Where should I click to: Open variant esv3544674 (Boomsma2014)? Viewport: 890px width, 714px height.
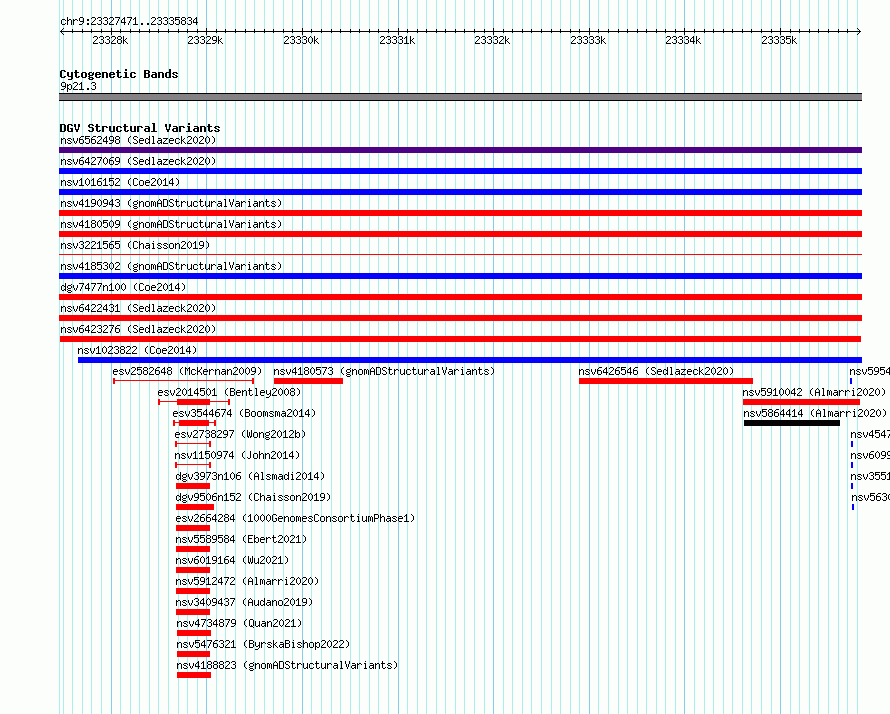point(244,413)
